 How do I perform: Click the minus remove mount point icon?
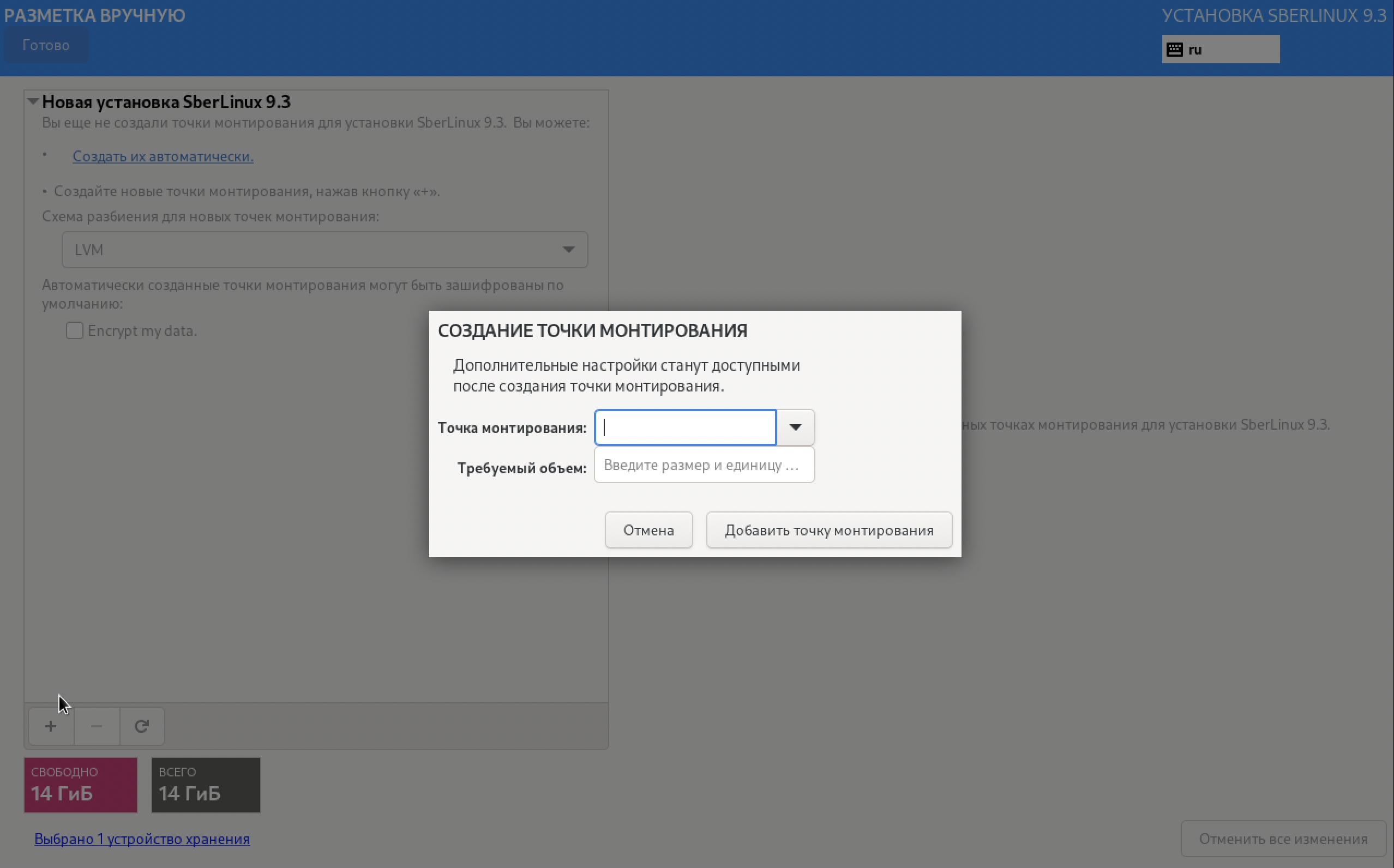point(97,726)
